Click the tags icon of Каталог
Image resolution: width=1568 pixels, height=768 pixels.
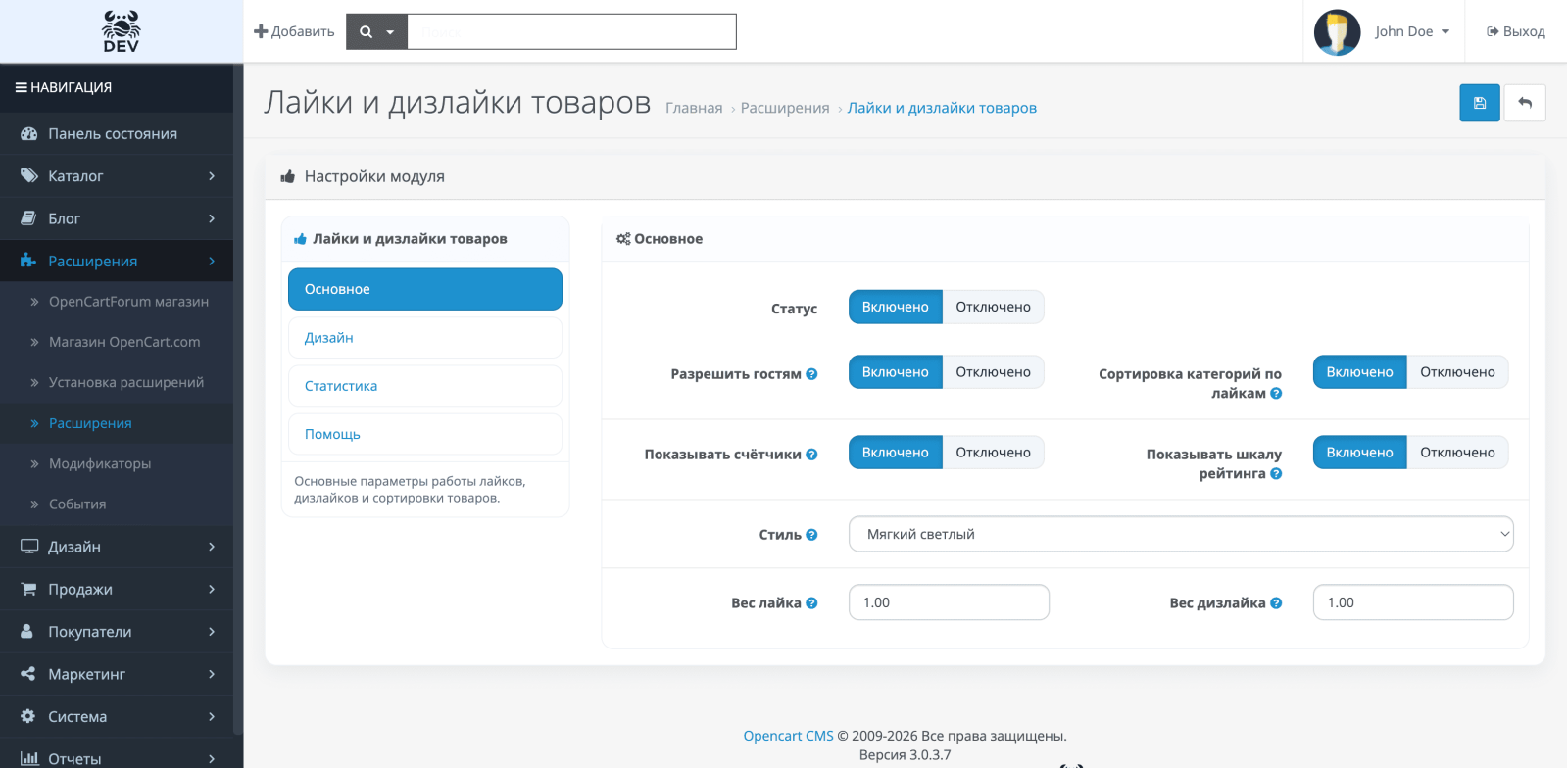click(28, 176)
